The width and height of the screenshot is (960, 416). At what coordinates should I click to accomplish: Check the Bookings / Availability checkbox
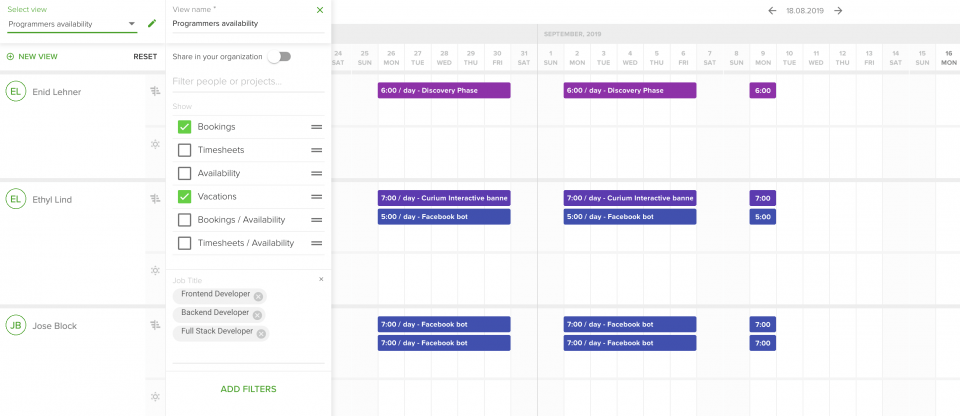[184, 220]
